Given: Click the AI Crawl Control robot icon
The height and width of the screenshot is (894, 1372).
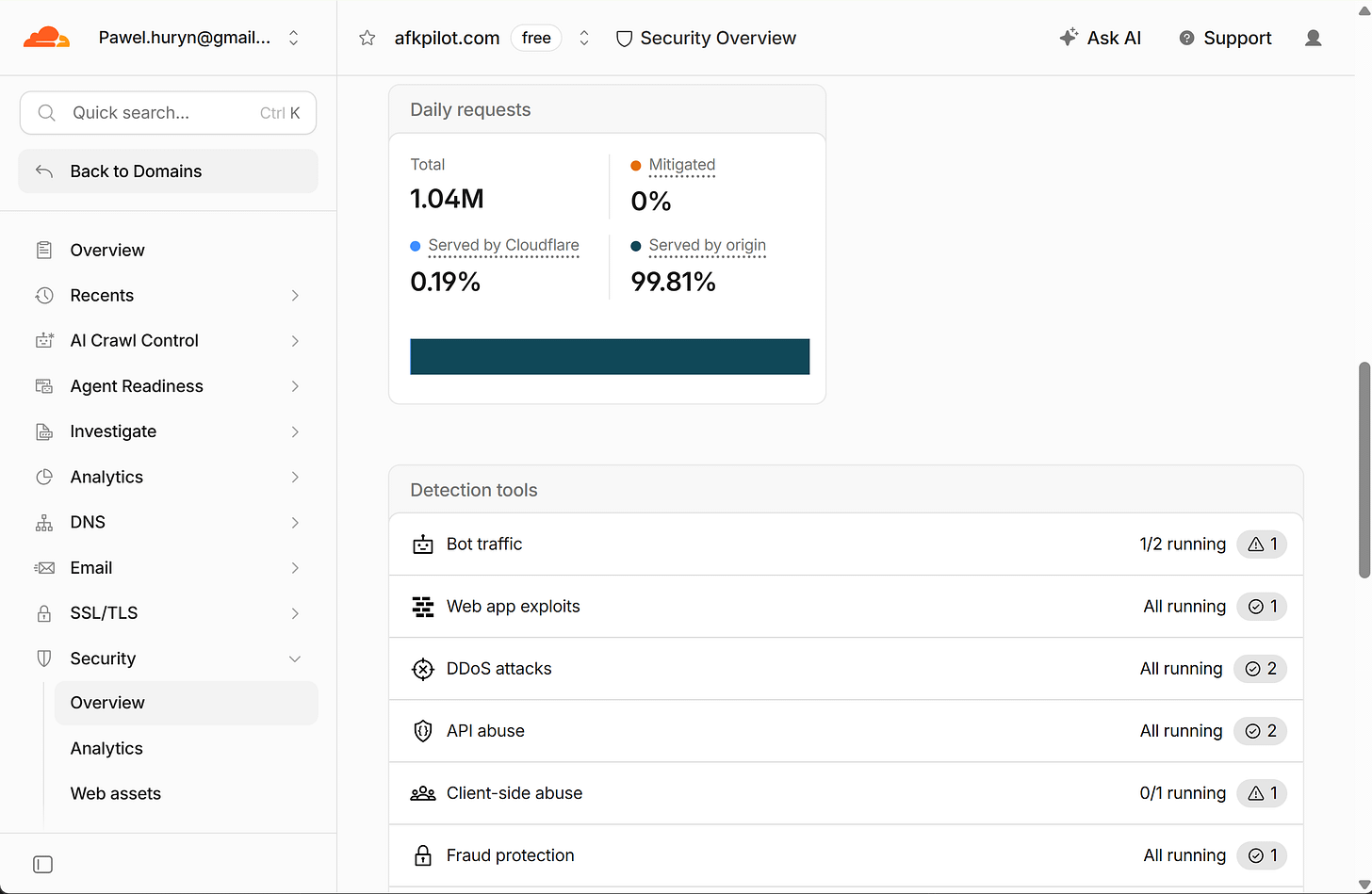Looking at the screenshot, I should [44, 340].
